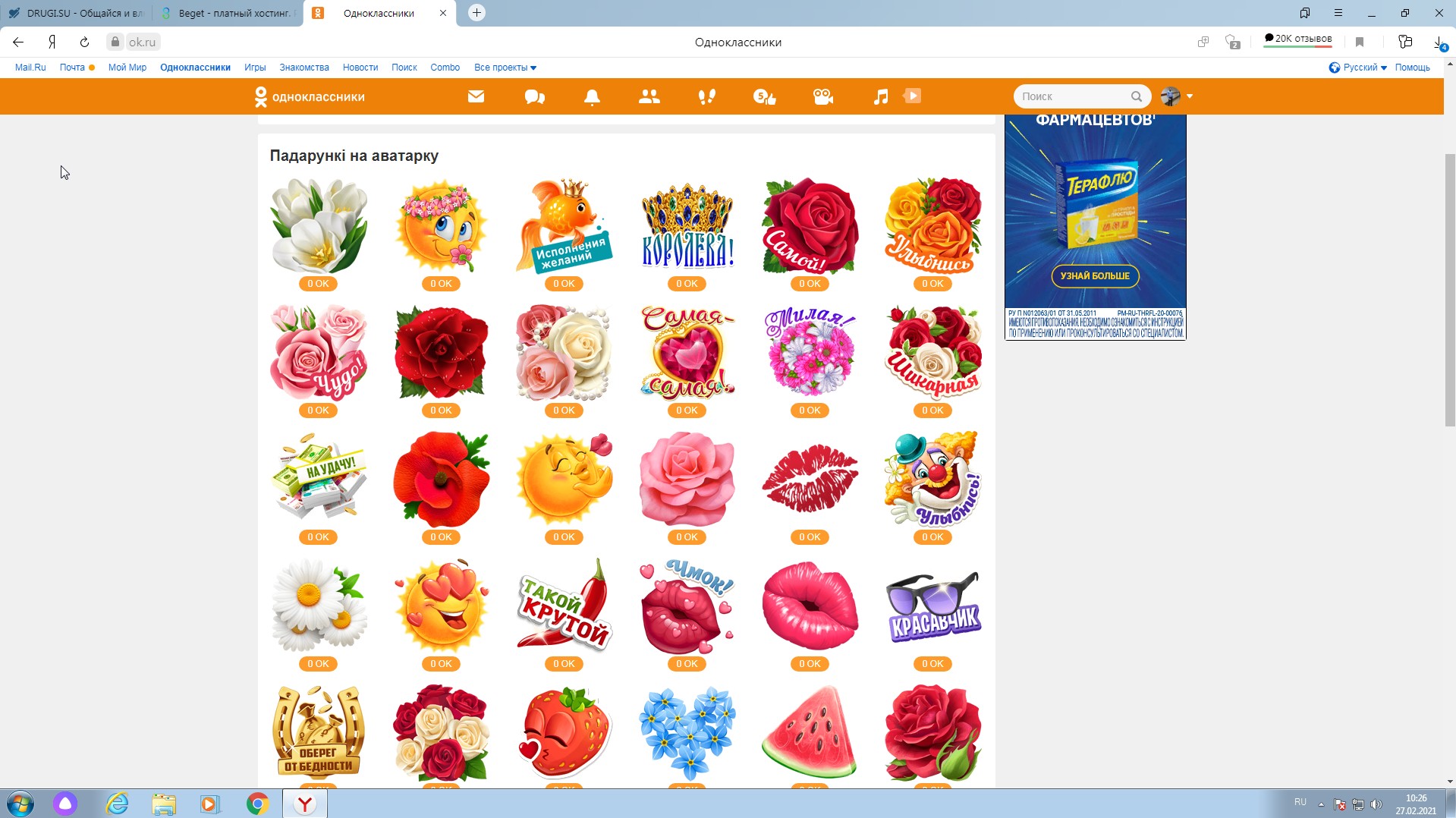Open the music note icon

coord(880,96)
